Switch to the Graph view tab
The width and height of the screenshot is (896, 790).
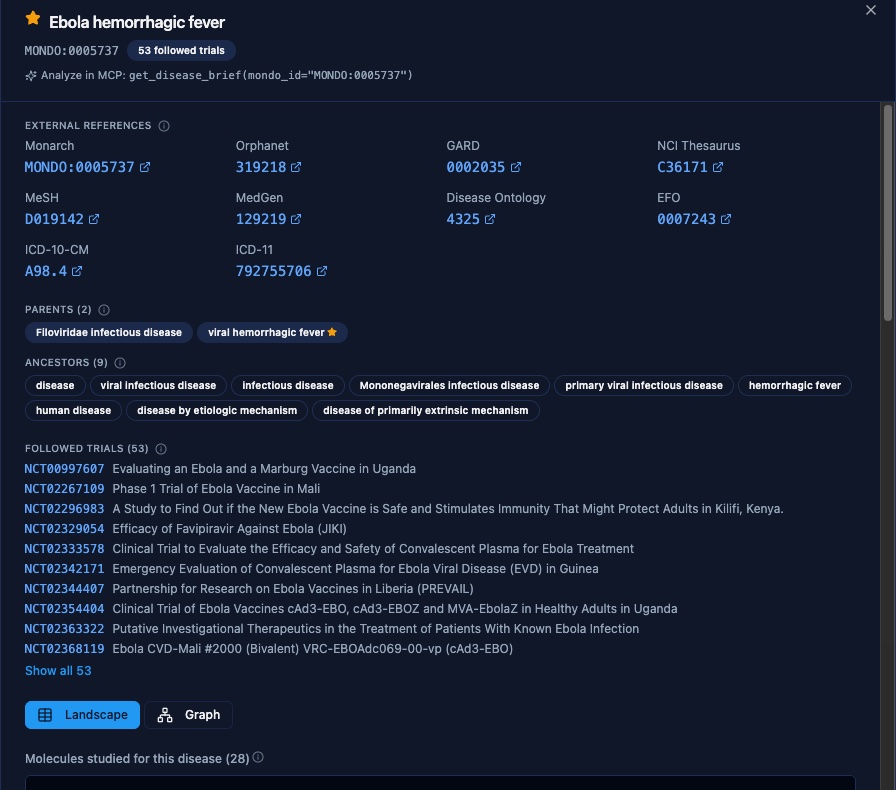(189, 715)
